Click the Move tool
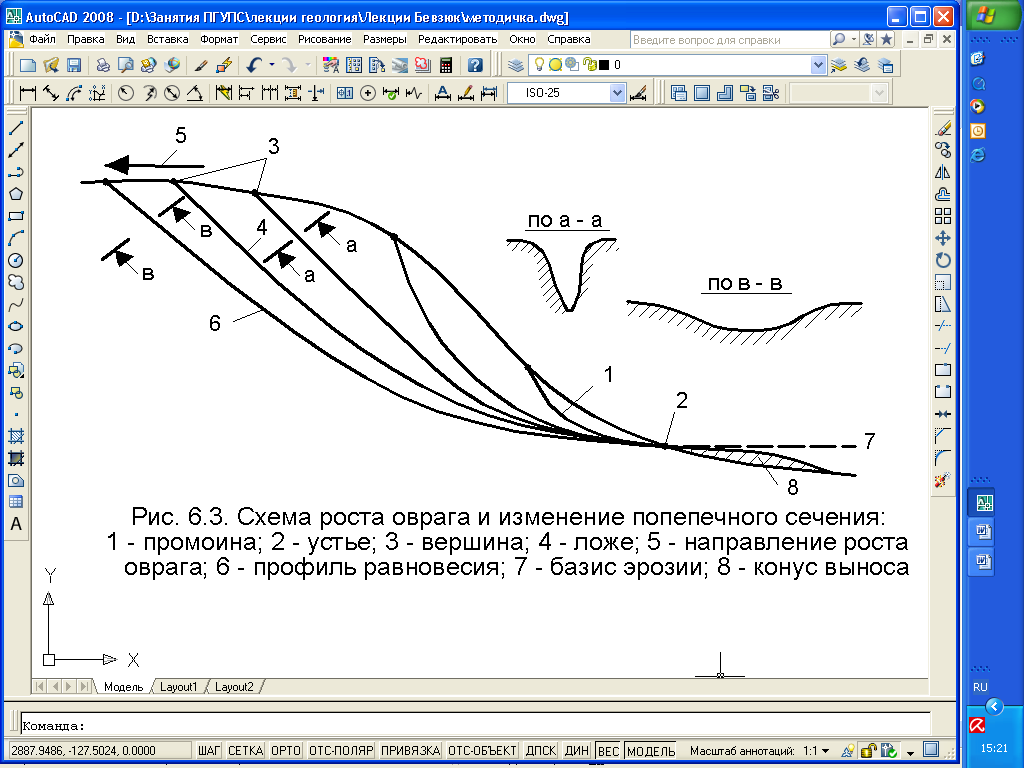Screen dimensions: 1024x768 [x=942, y=238]
